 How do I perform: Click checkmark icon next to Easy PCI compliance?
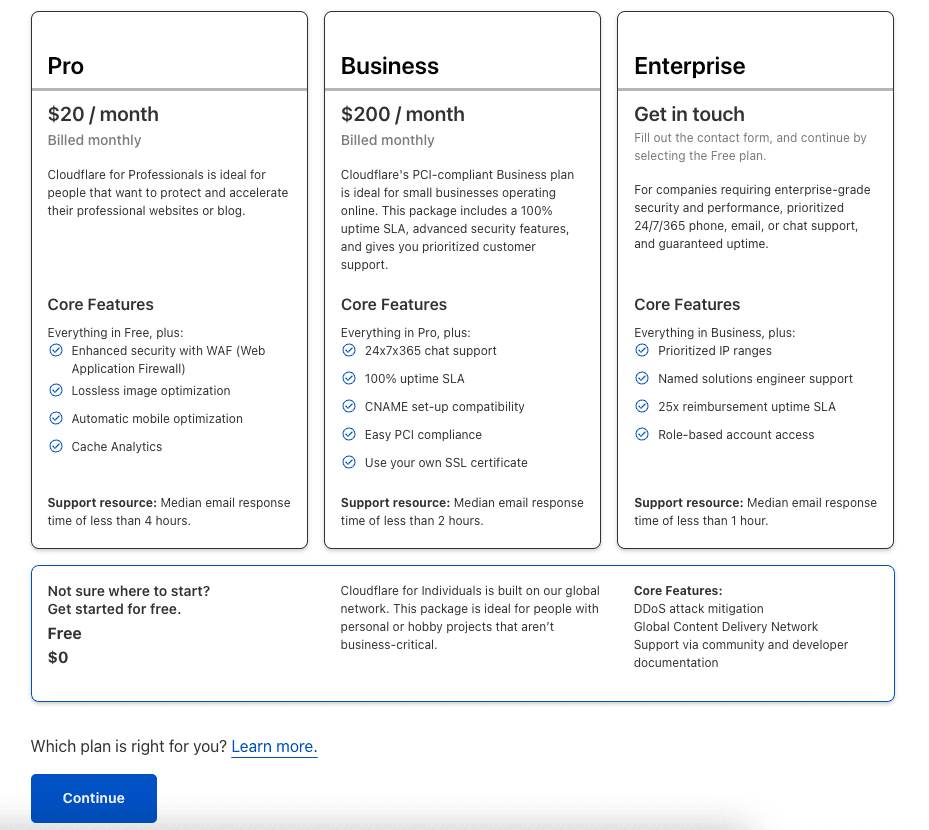point(349,434)
